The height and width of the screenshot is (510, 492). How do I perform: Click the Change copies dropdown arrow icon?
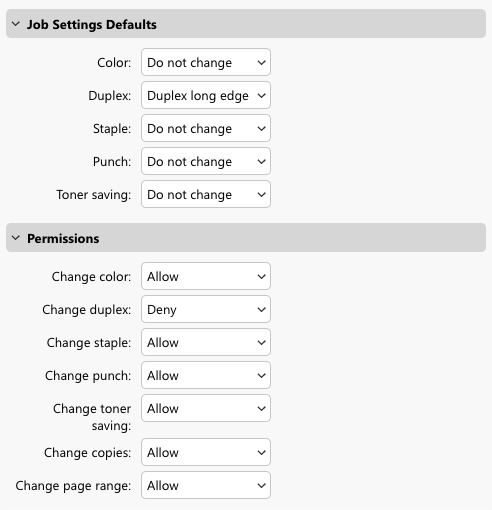coord(262,453)
